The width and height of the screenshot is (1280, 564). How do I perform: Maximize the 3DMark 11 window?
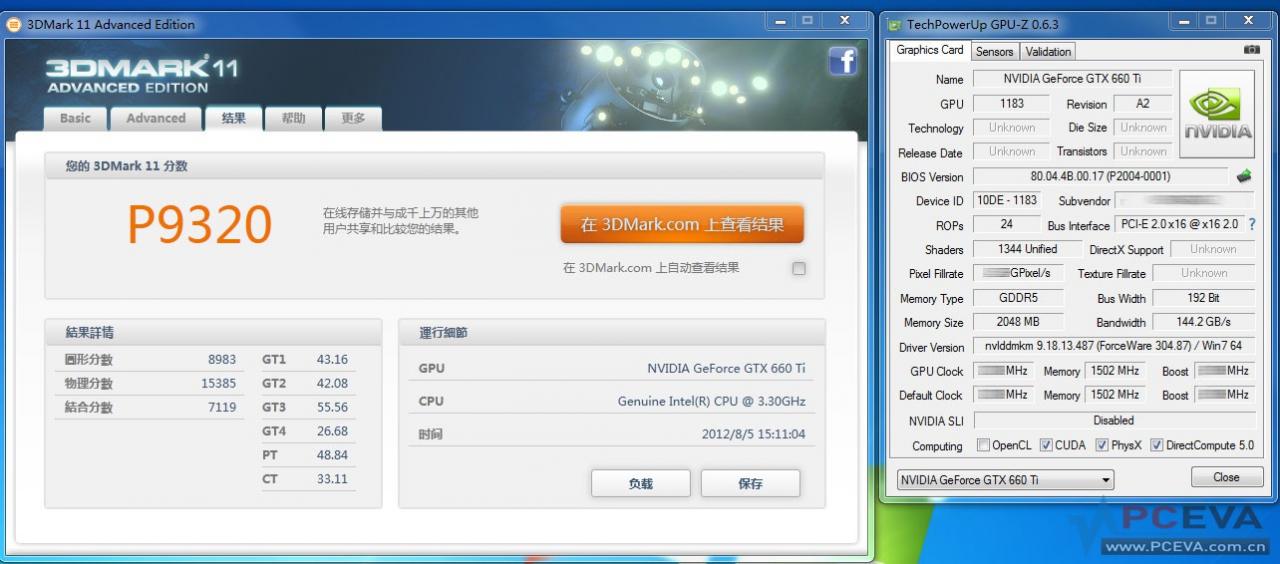(807, 21)
